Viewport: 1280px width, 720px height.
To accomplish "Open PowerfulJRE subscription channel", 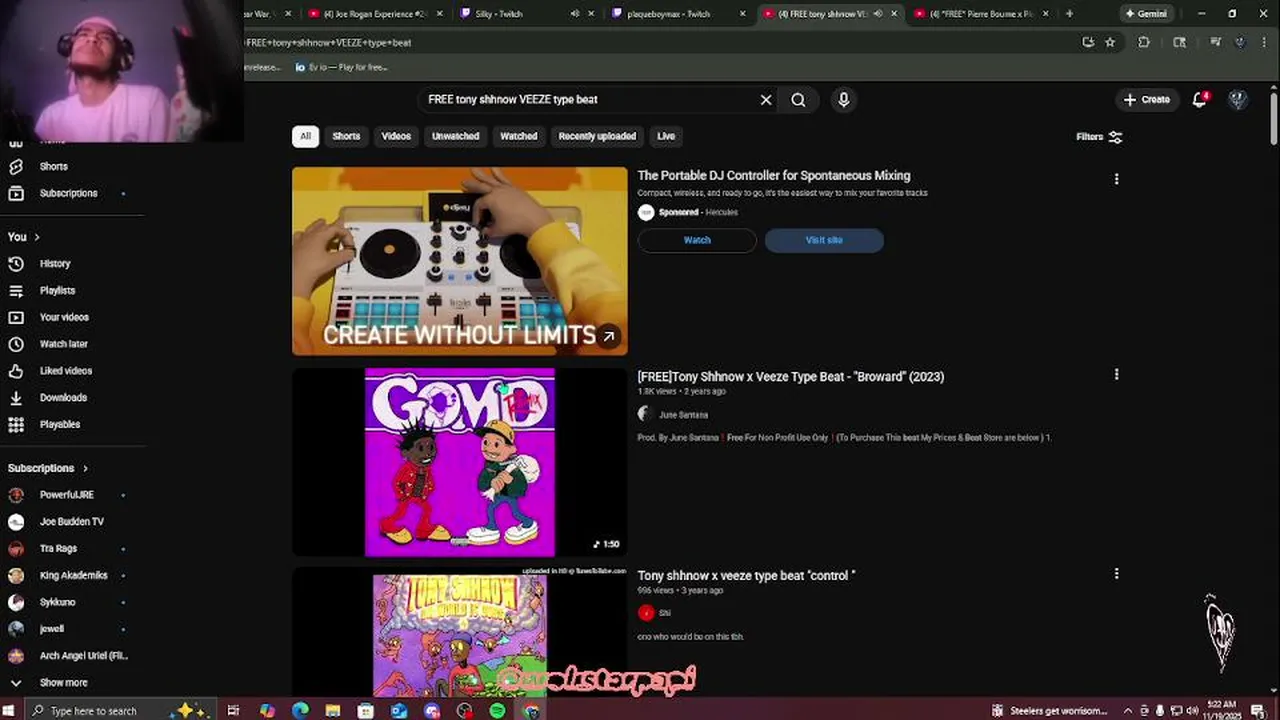I will click(65, 495).
